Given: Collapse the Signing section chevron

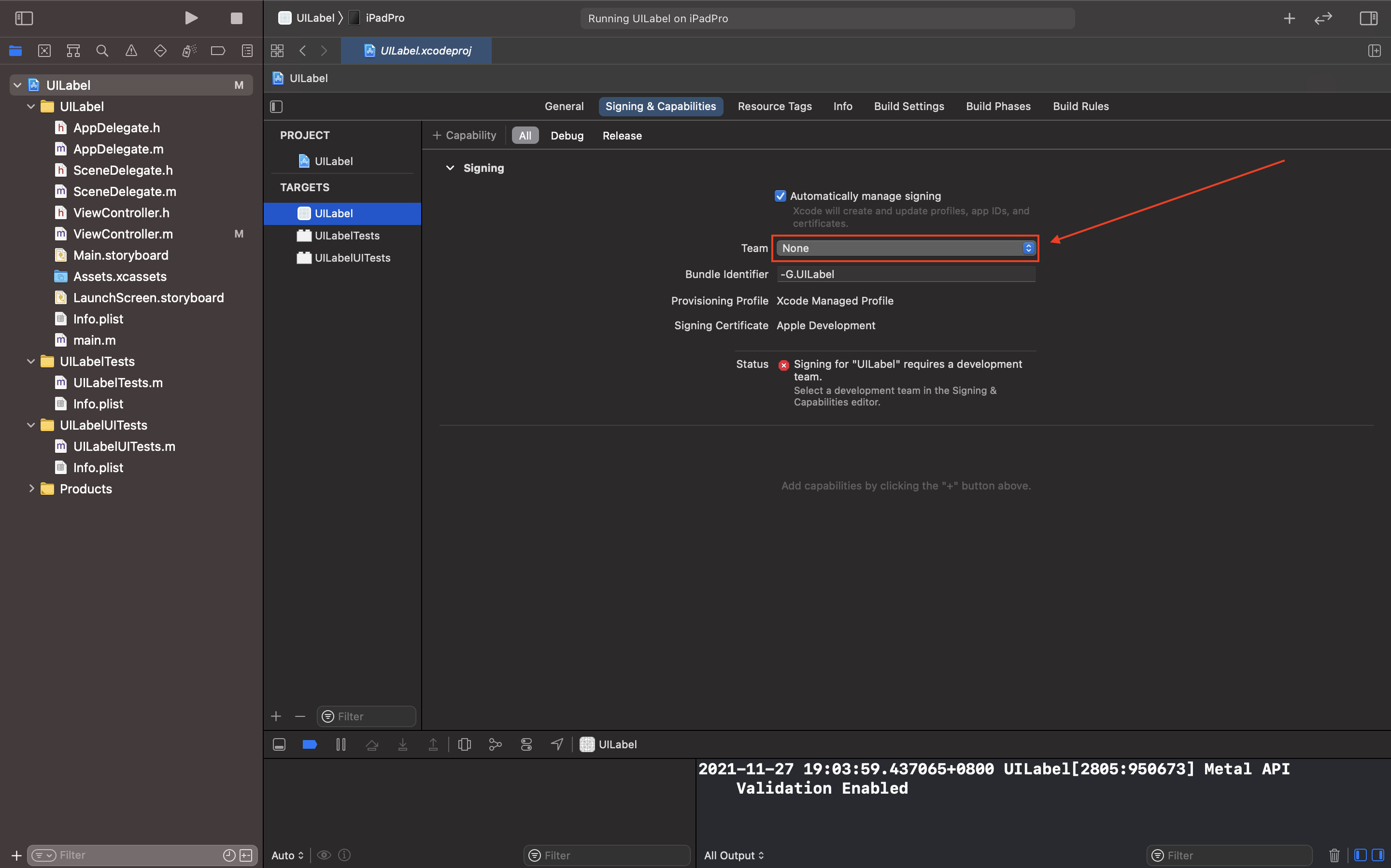Looking at the screenshot, I should [x=450, y=168].
